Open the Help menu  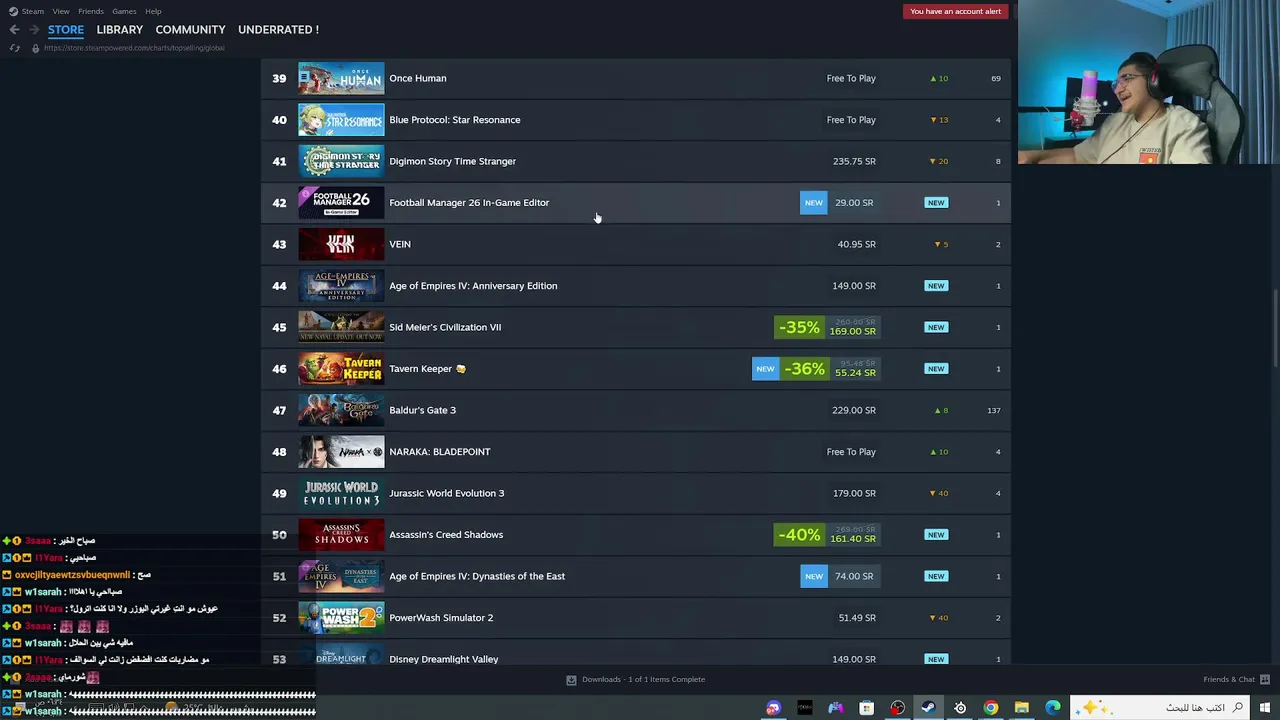[x=153, y=11]
